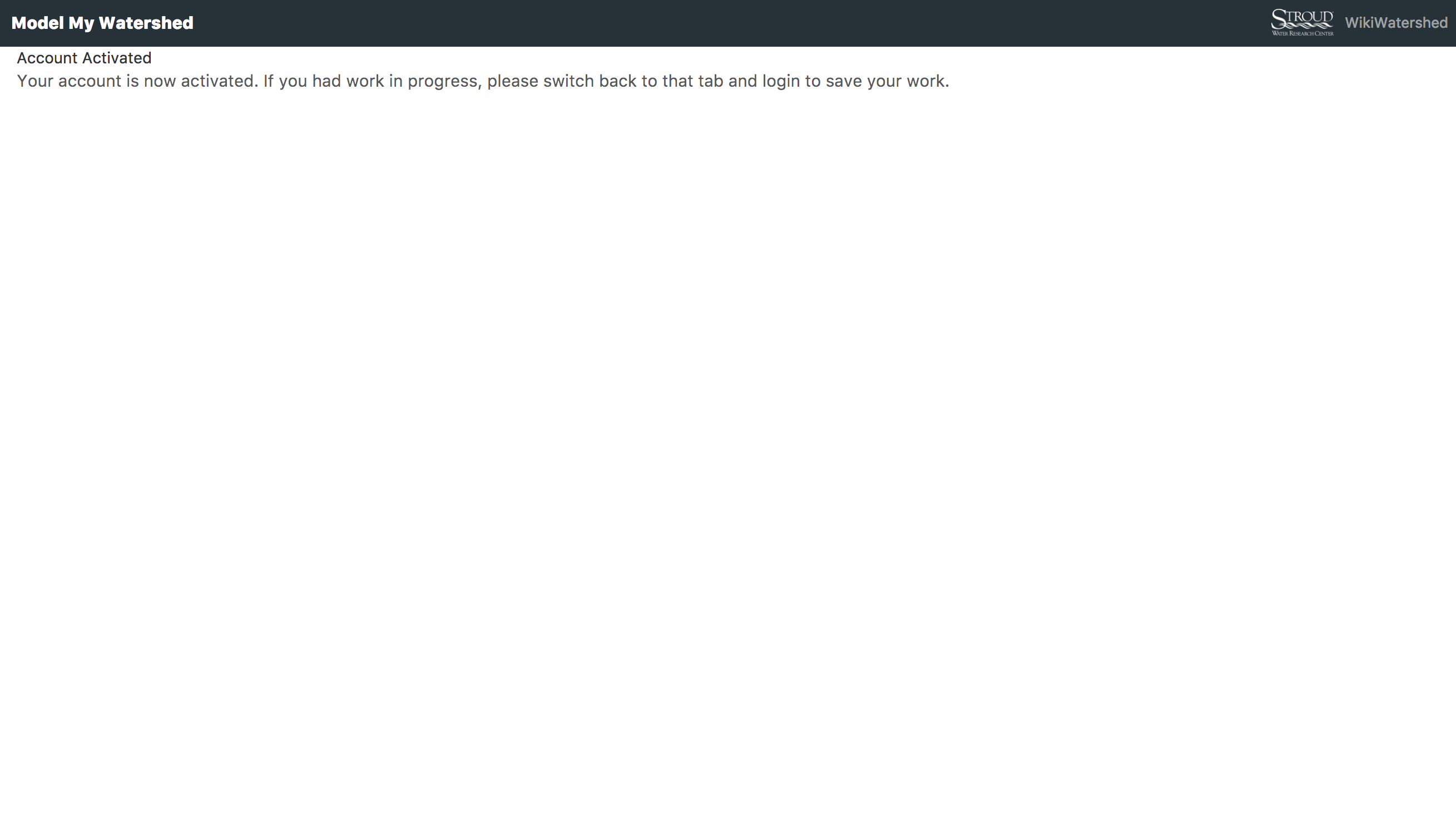Click the Account Activated heading

tap(84, 58)
